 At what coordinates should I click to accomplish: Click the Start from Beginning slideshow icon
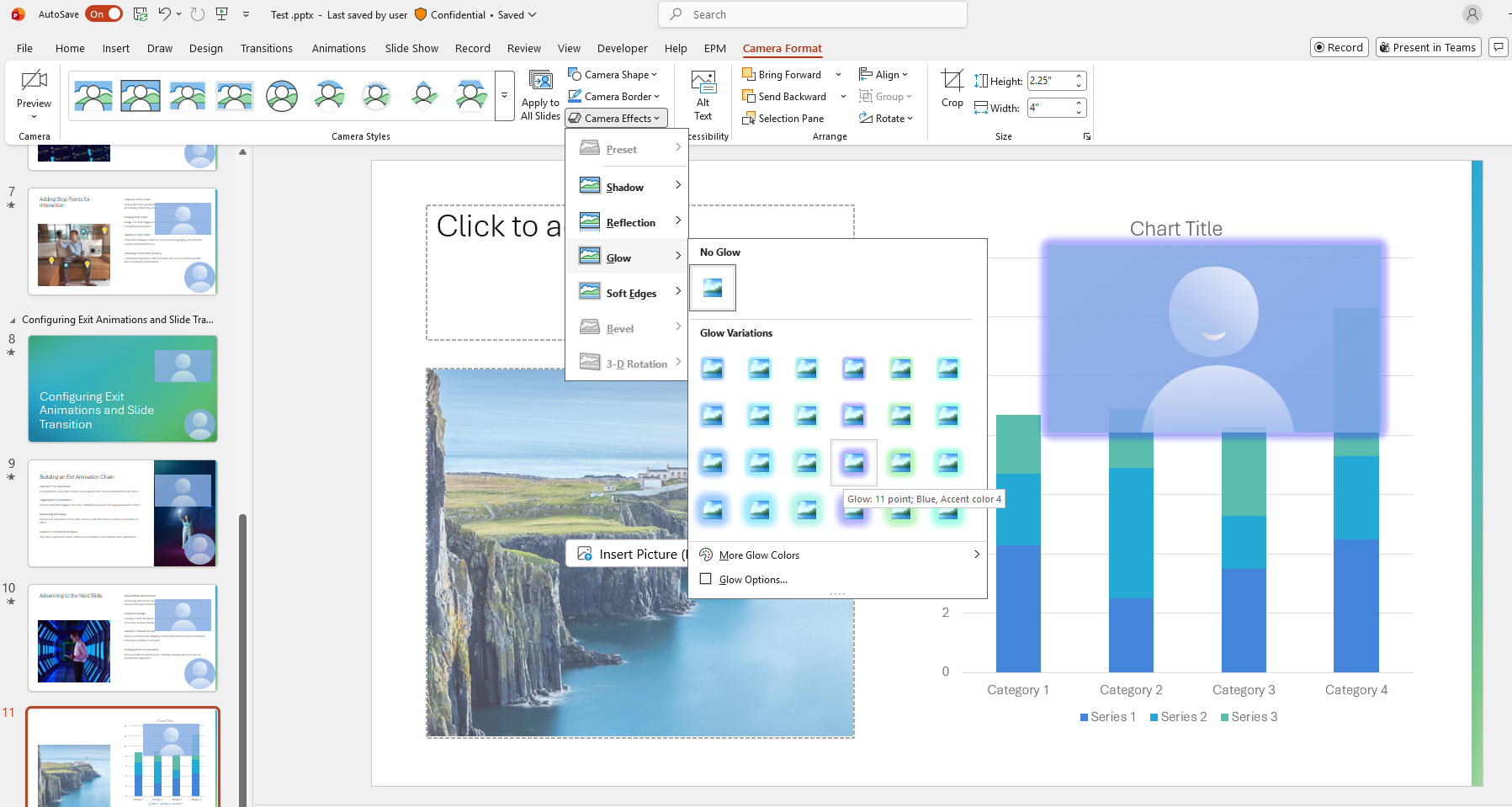pyautogui.click(x=222, y=14)
